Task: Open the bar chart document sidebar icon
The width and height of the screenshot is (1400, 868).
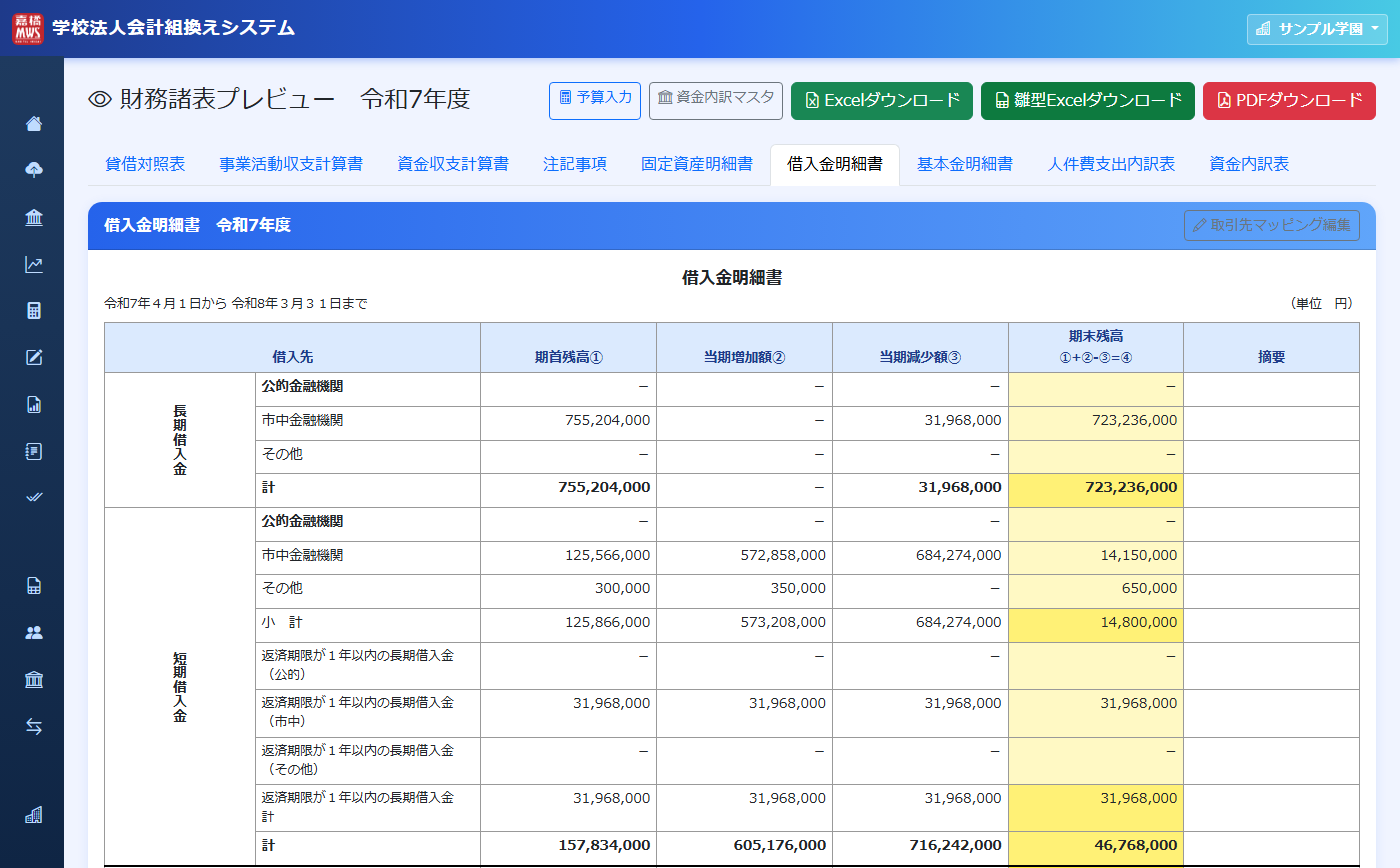Action: coord(34,405)
